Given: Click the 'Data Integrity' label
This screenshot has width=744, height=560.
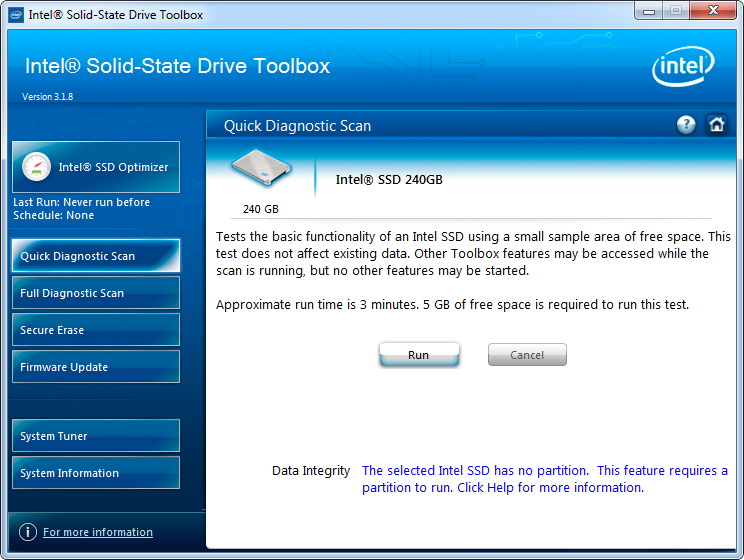Looking at the screenshot, I should coord(311,471).
